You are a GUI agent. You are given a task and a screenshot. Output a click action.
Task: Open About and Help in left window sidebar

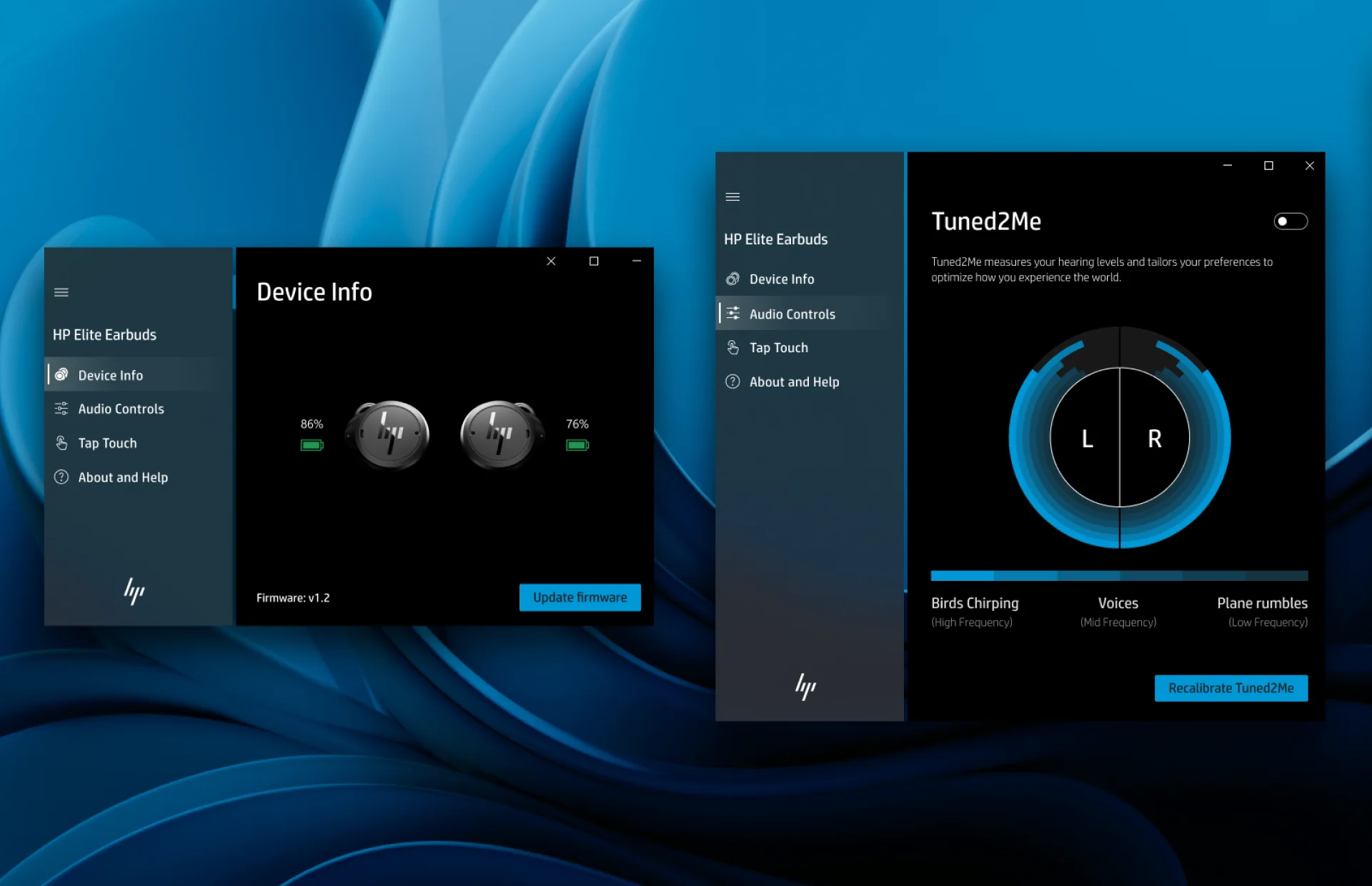click(x=139, y=477)
